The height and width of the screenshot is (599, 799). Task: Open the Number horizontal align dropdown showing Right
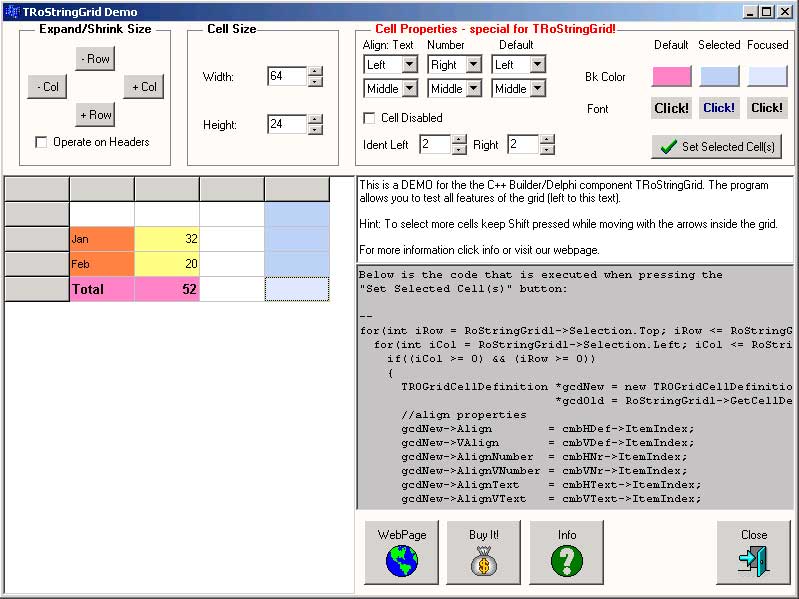[473, 65]
